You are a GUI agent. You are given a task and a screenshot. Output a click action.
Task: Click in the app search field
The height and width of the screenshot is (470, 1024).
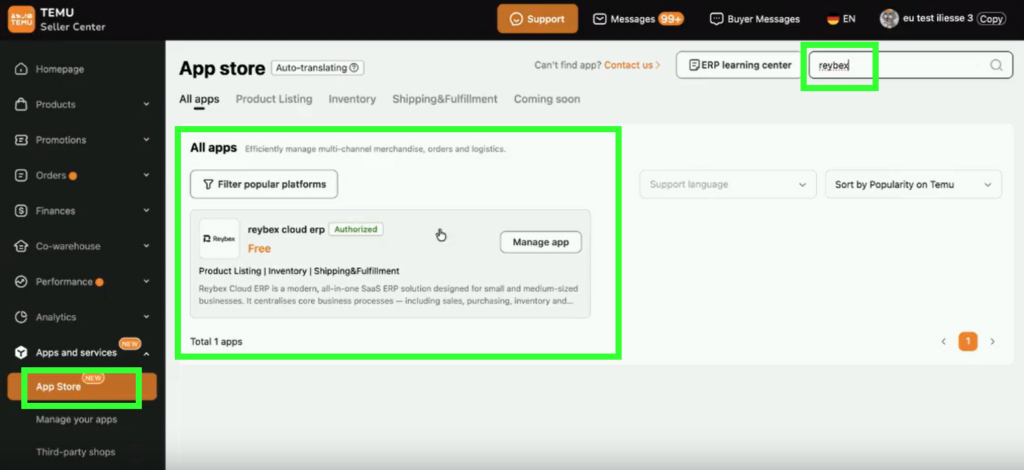(910, 65)
